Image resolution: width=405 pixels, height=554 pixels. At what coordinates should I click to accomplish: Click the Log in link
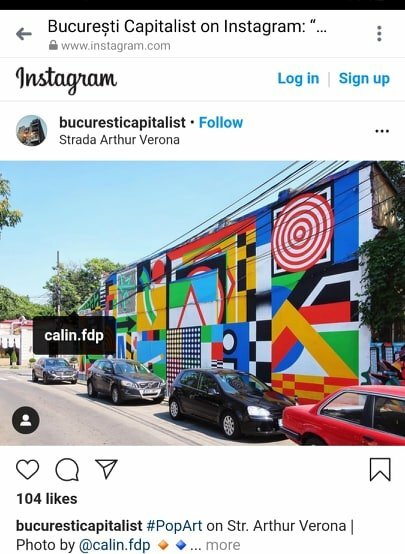(x=298, y=78)
